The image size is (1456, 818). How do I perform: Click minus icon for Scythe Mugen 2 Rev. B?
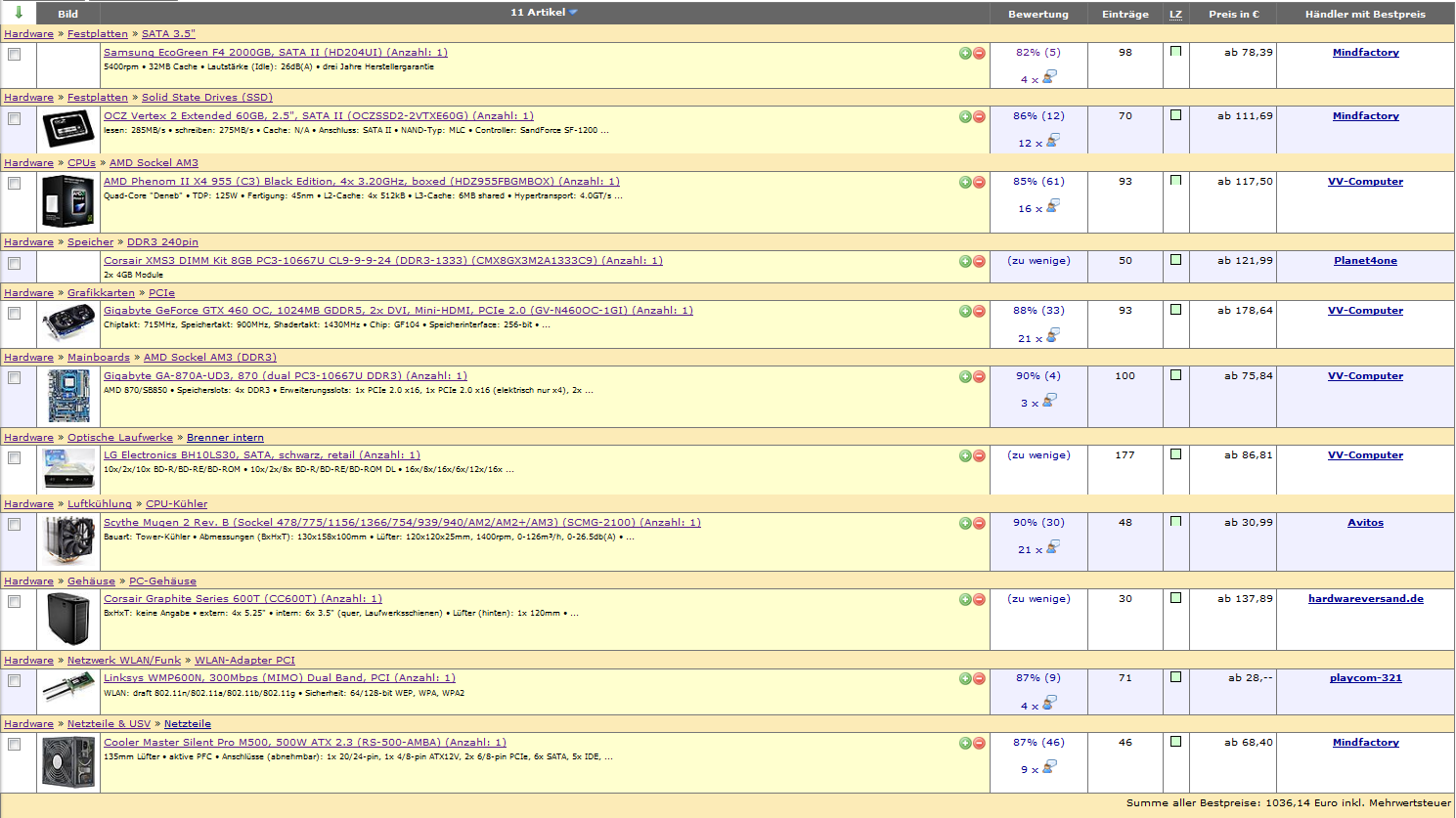(979, 523)
